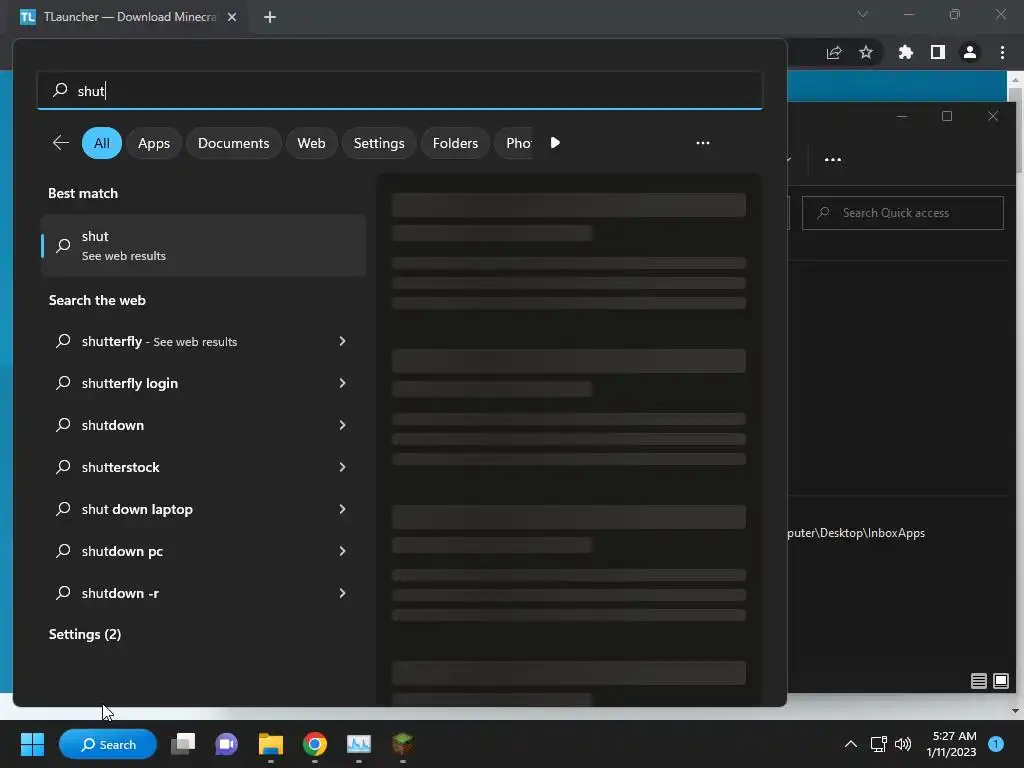Switch File Explorer to details view
The width and height of the screenshot is (1024, 768).
tap(978, 681)
